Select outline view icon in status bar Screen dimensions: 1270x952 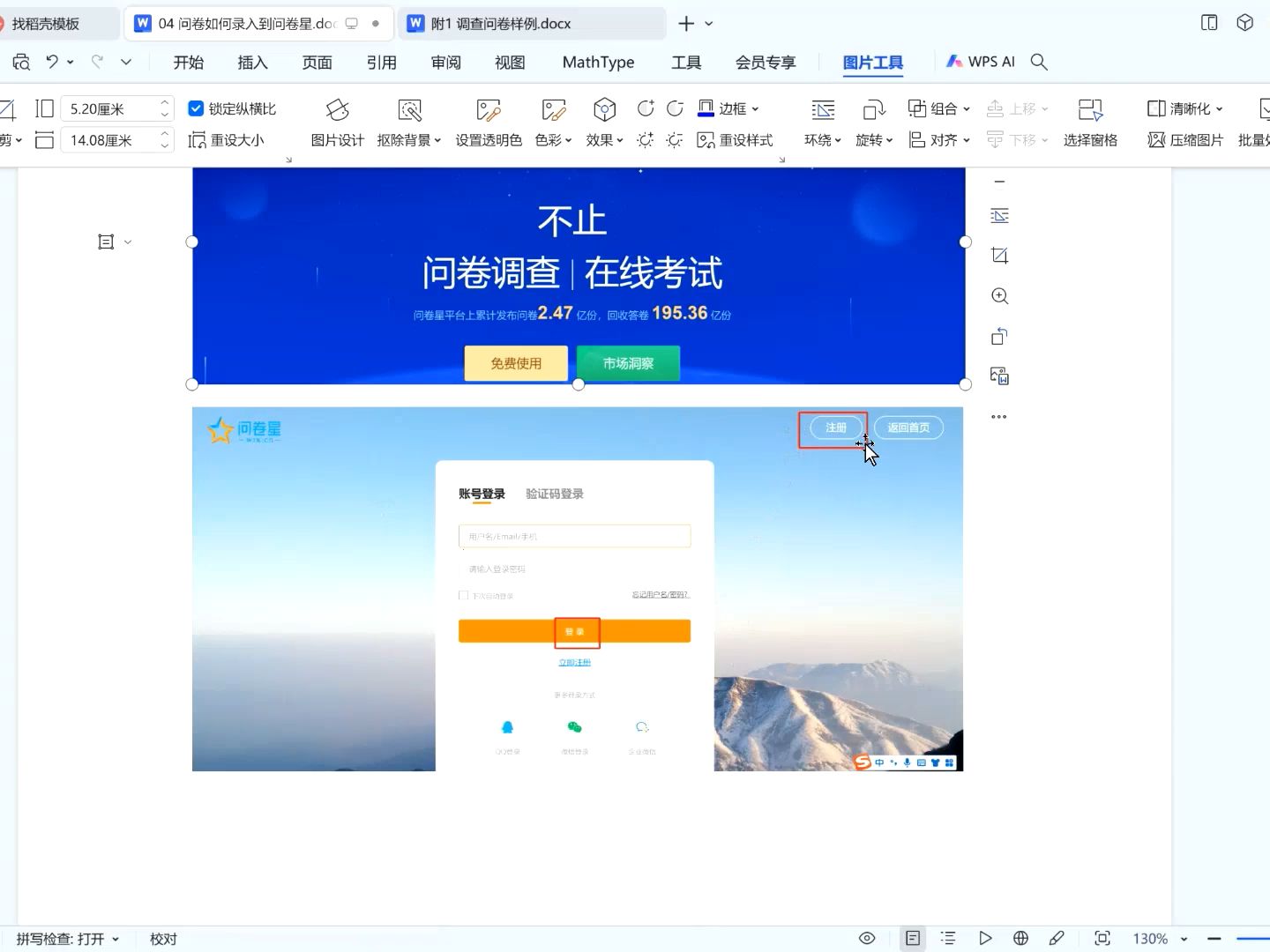(x=948, y=938)
